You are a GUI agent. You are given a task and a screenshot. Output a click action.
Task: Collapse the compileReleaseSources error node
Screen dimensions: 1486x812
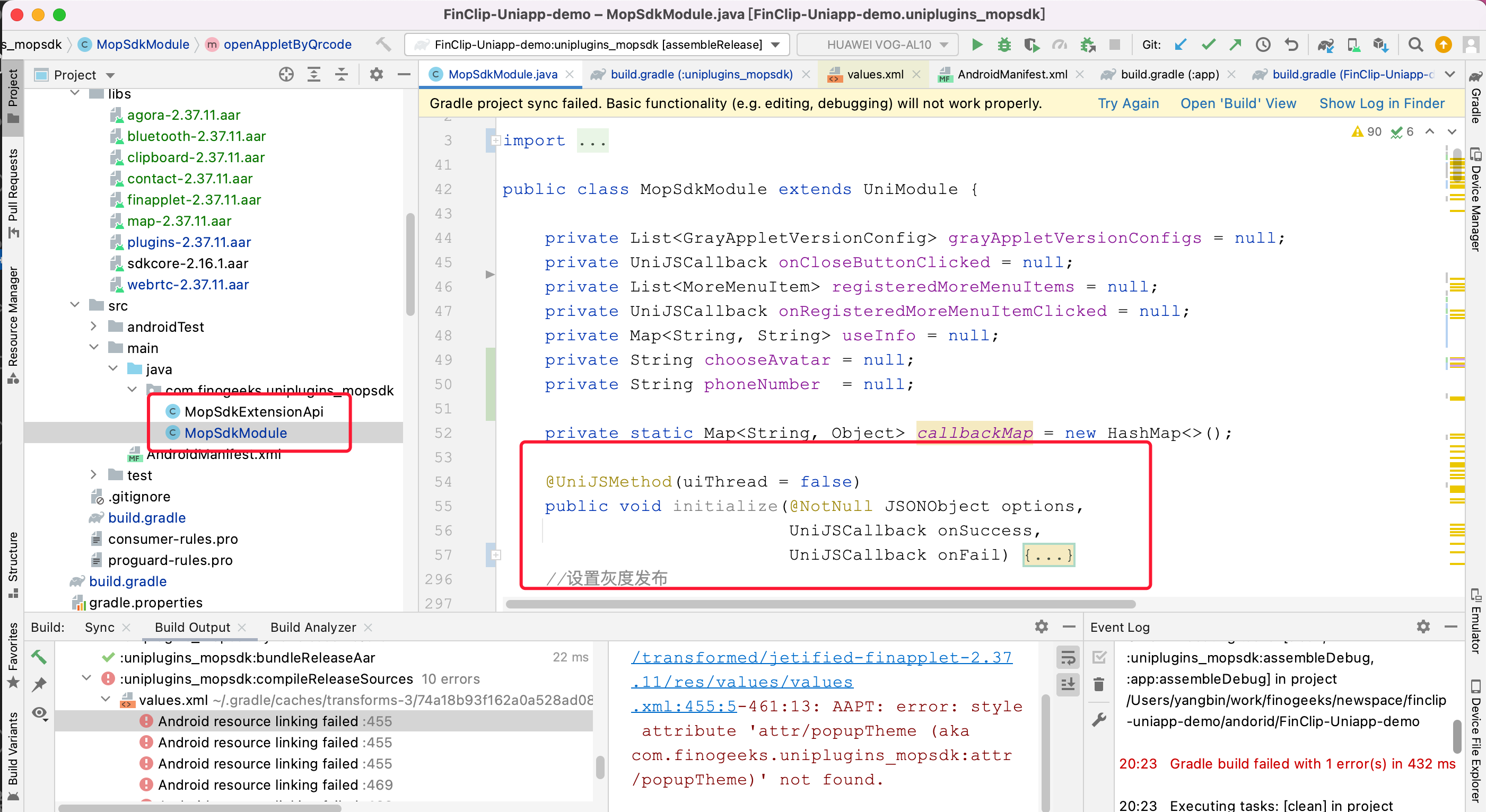(x=86, y=678)
